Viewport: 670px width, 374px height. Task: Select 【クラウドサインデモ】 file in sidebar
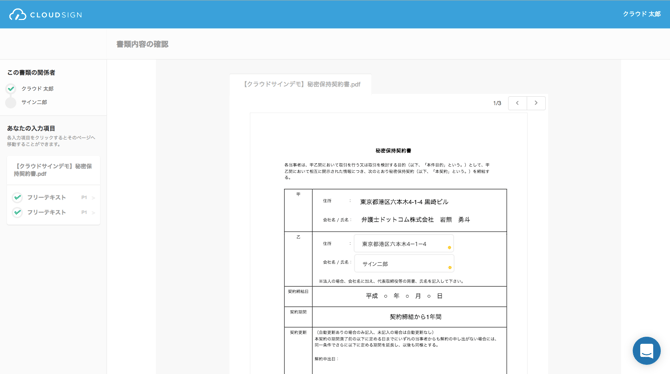[x=53, y=170]
